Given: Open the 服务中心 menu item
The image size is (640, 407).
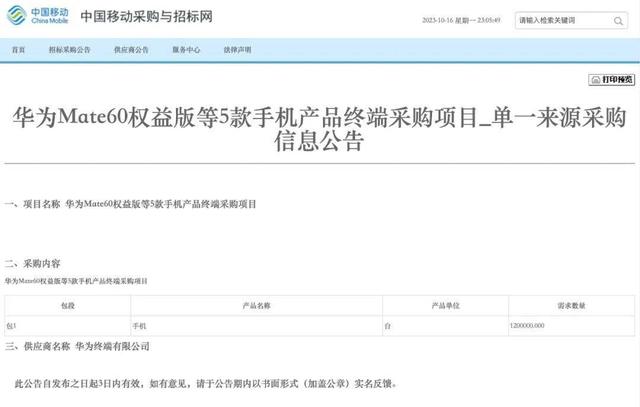Looking at the screenshot, I should click(x=186, y=50).
